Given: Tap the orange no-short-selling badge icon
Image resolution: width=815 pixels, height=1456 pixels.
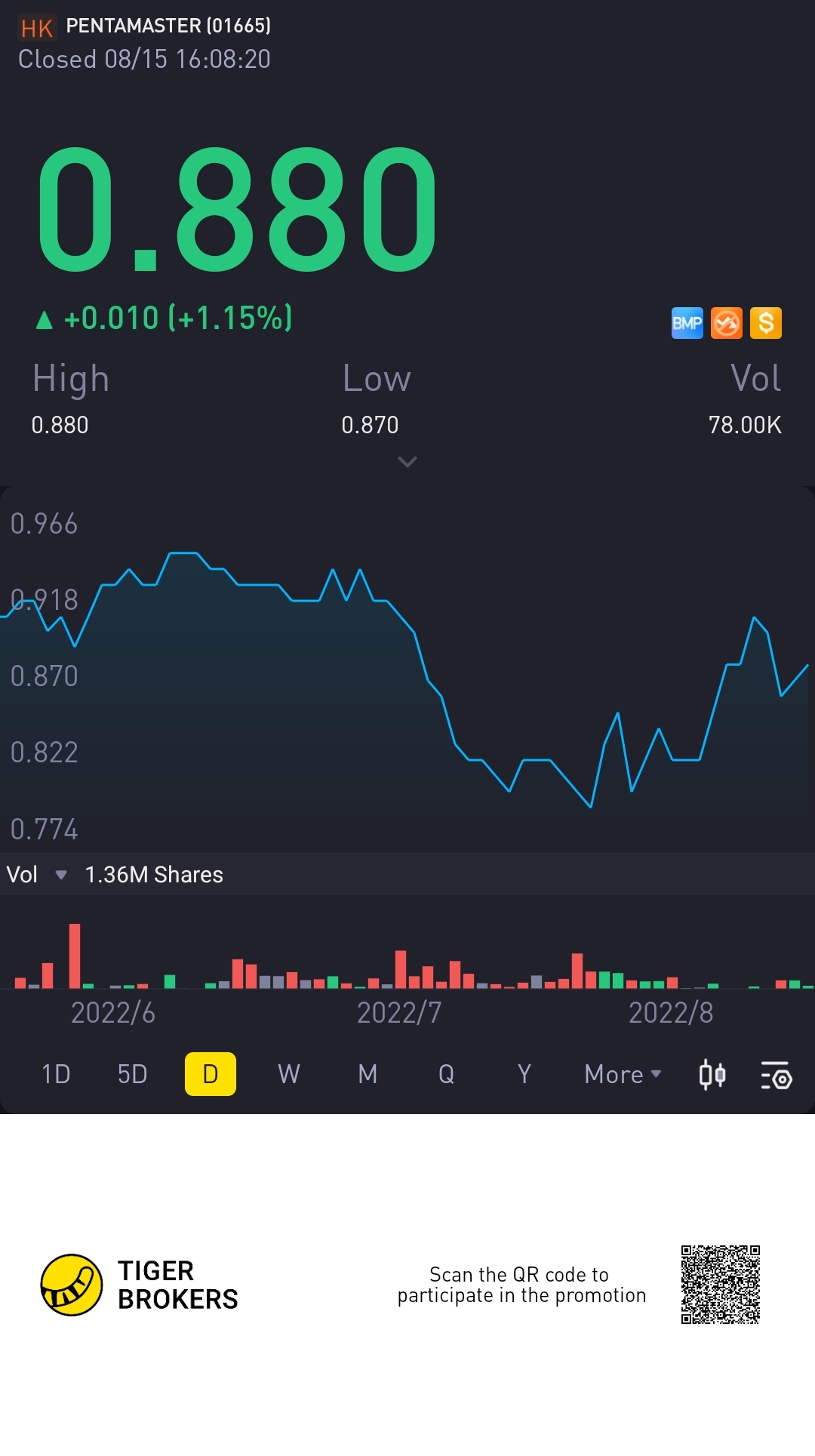Looking at the screenshot, I should point(727,323).
